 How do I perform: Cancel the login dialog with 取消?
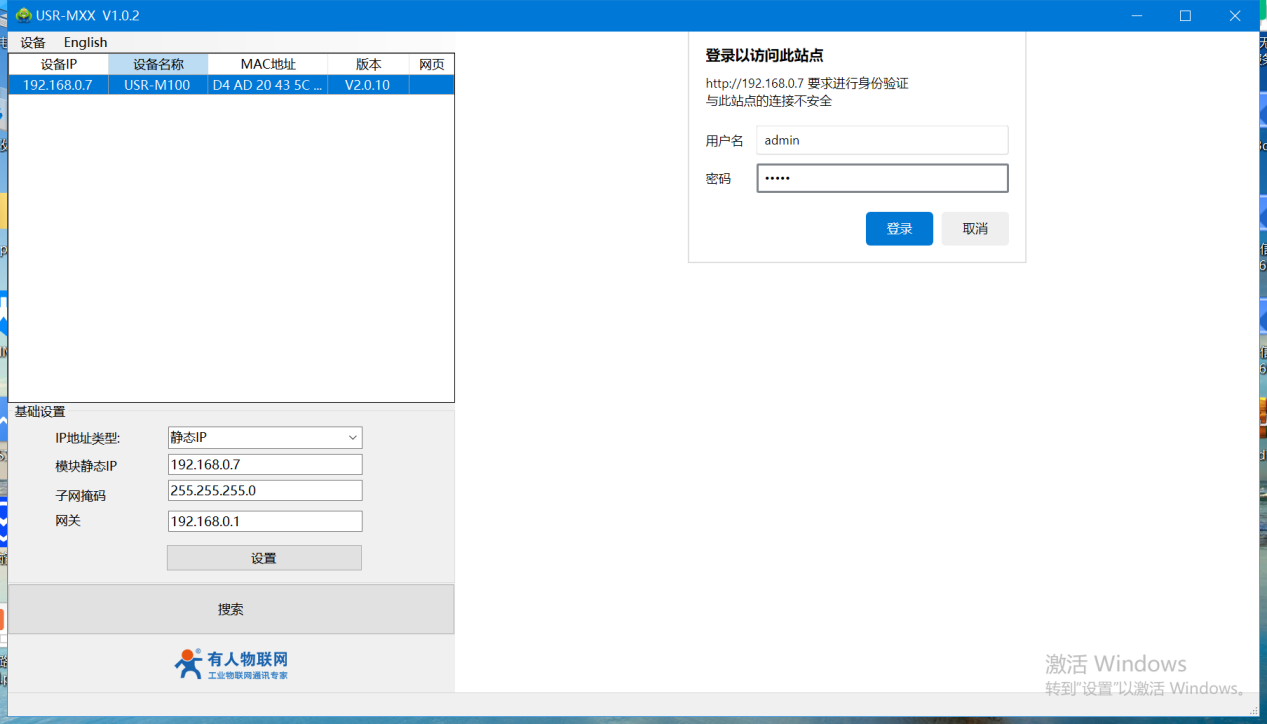(x=975, y=229)
